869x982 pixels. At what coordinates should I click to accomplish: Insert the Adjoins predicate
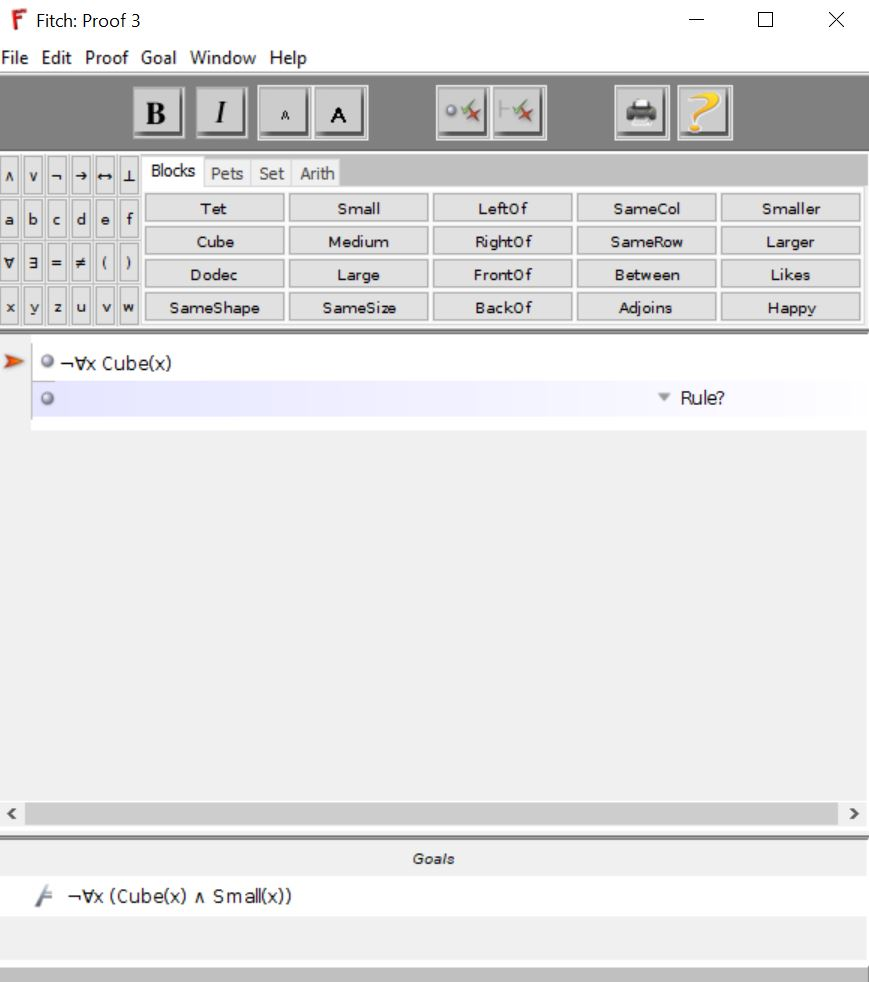pyautogui.click(x=646, y=308)
